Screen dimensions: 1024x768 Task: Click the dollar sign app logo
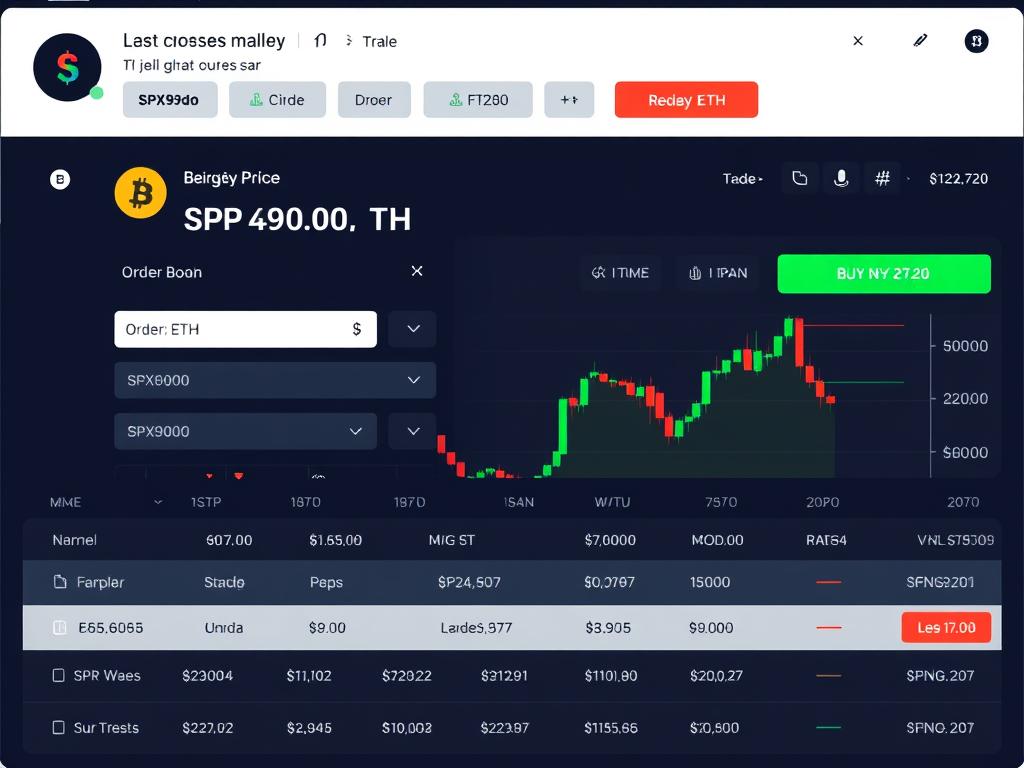(67, 67)
